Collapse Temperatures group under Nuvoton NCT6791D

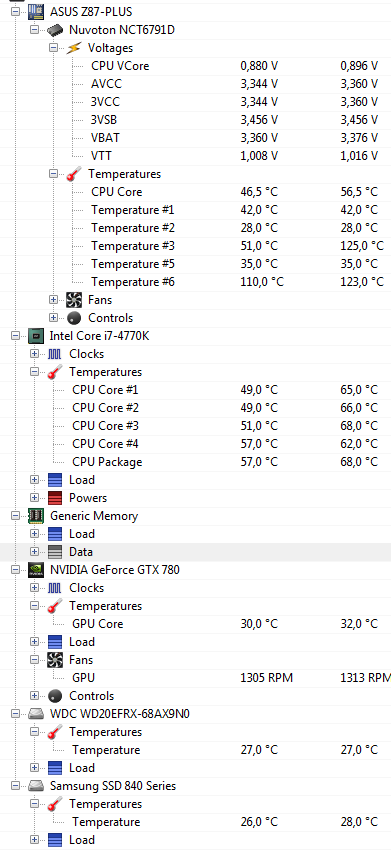pyautogui.click(x=53, y=174)
